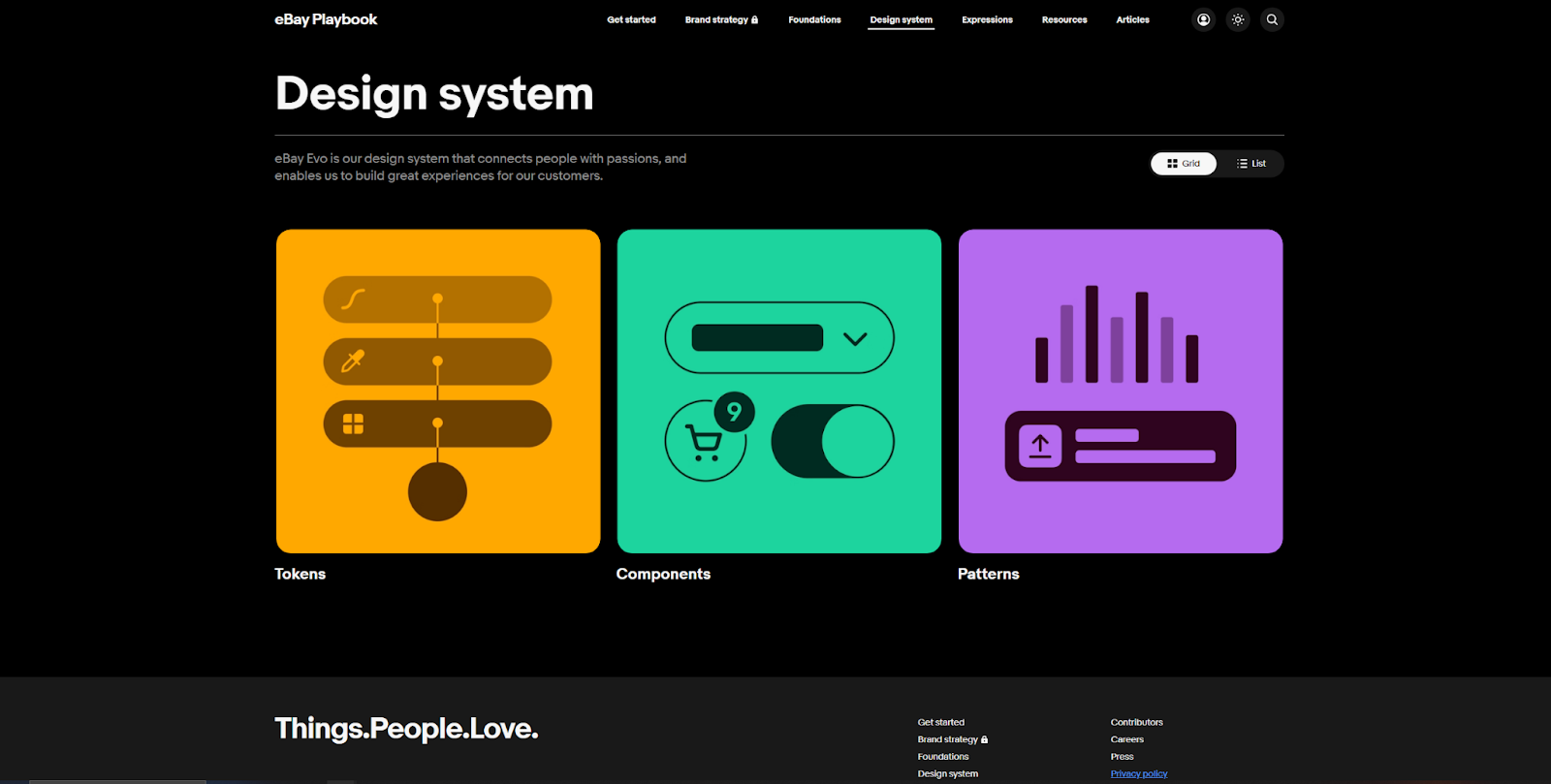The height and width of the screenshot is (784, 1551).
Task: Click footer Brand strategy link
Action: [953, 739]
